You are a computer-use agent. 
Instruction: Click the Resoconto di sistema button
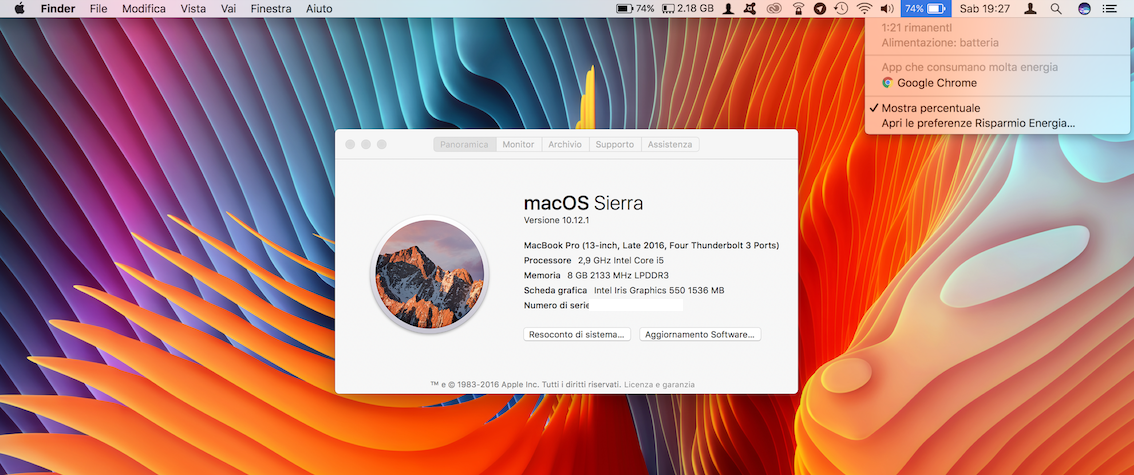(577, 335)
